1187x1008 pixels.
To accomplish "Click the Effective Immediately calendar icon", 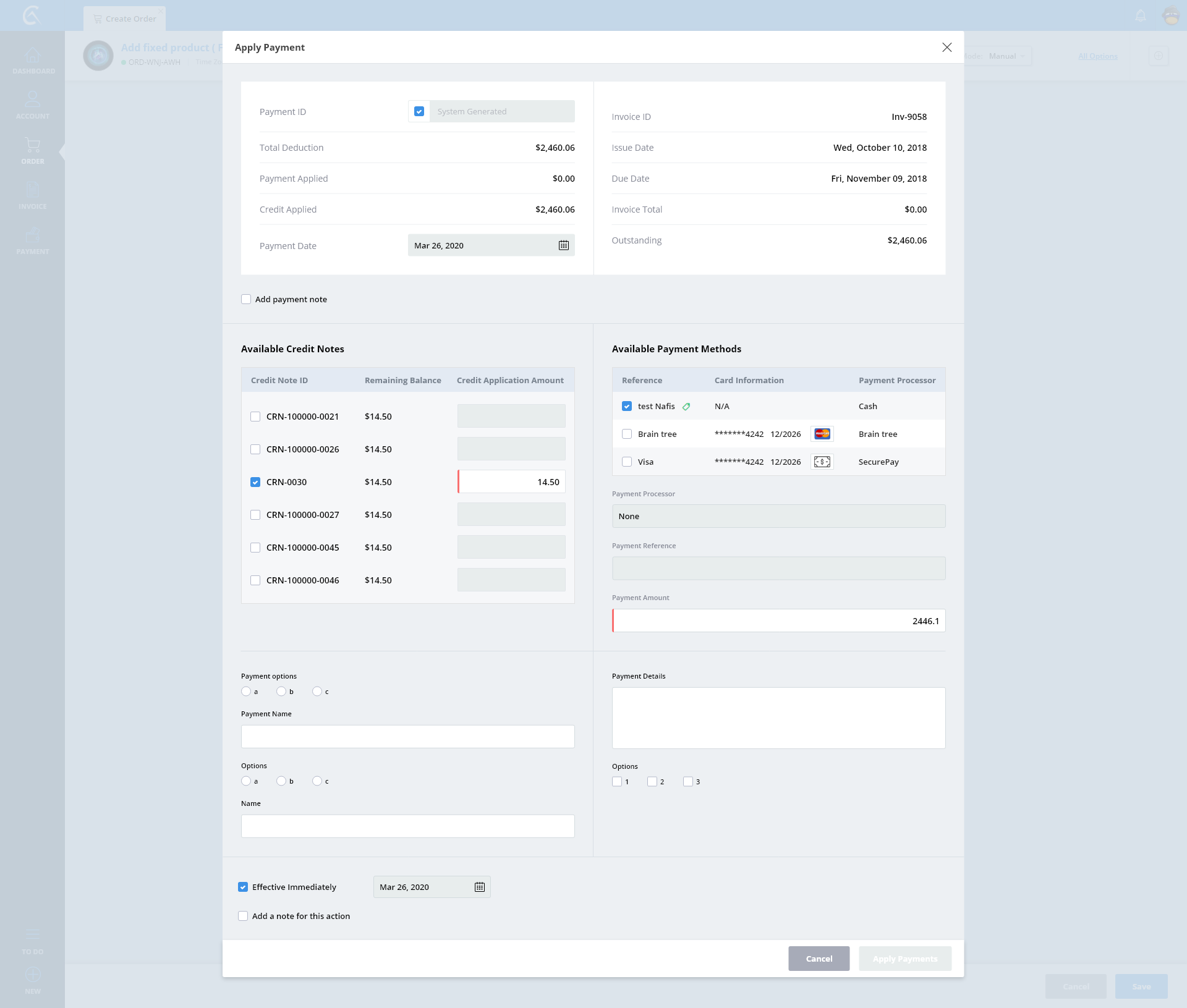I will click(x=479, y=887).
